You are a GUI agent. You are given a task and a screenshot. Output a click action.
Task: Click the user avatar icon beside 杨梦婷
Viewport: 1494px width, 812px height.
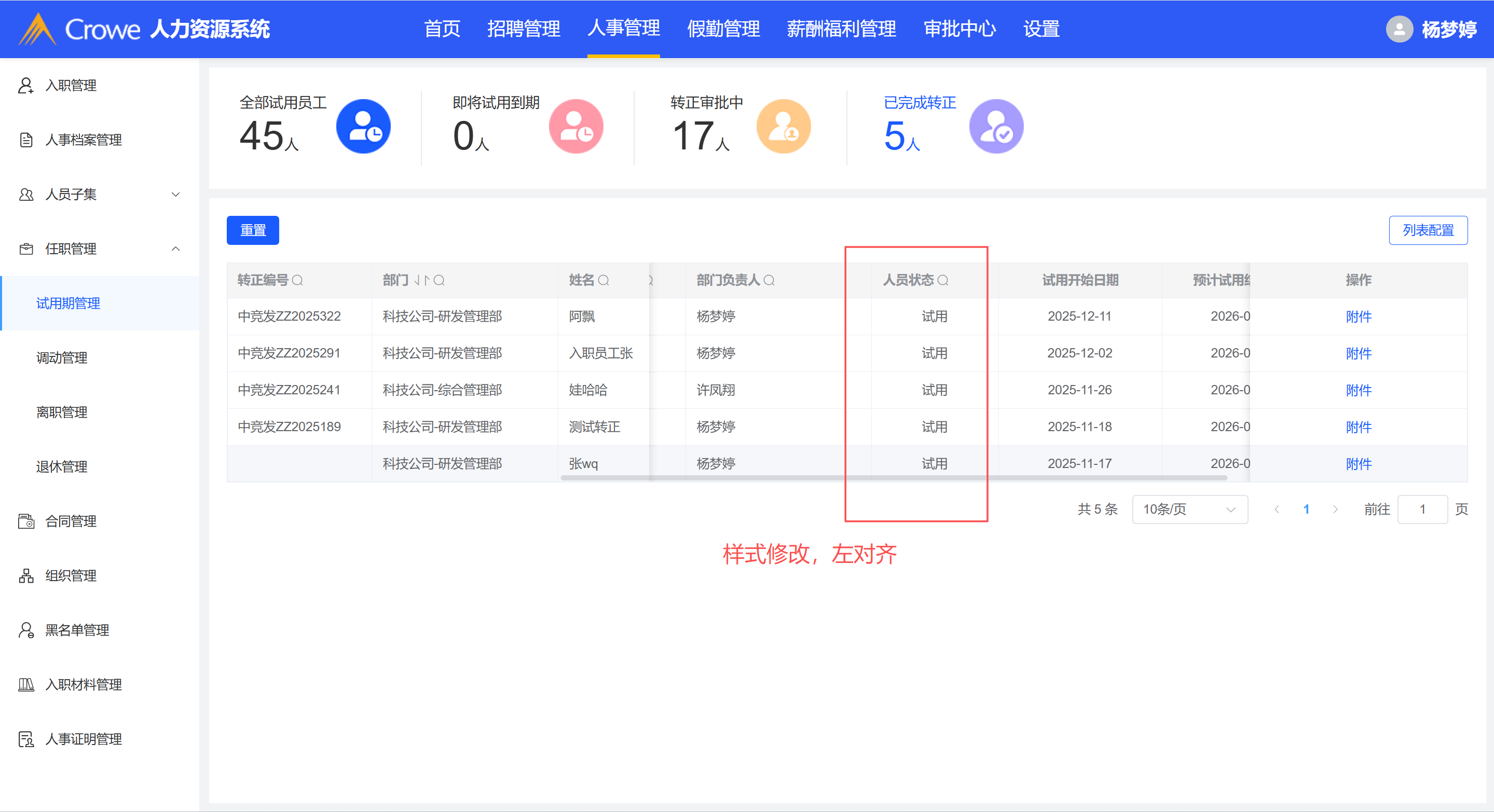(x=1399, y=29)
